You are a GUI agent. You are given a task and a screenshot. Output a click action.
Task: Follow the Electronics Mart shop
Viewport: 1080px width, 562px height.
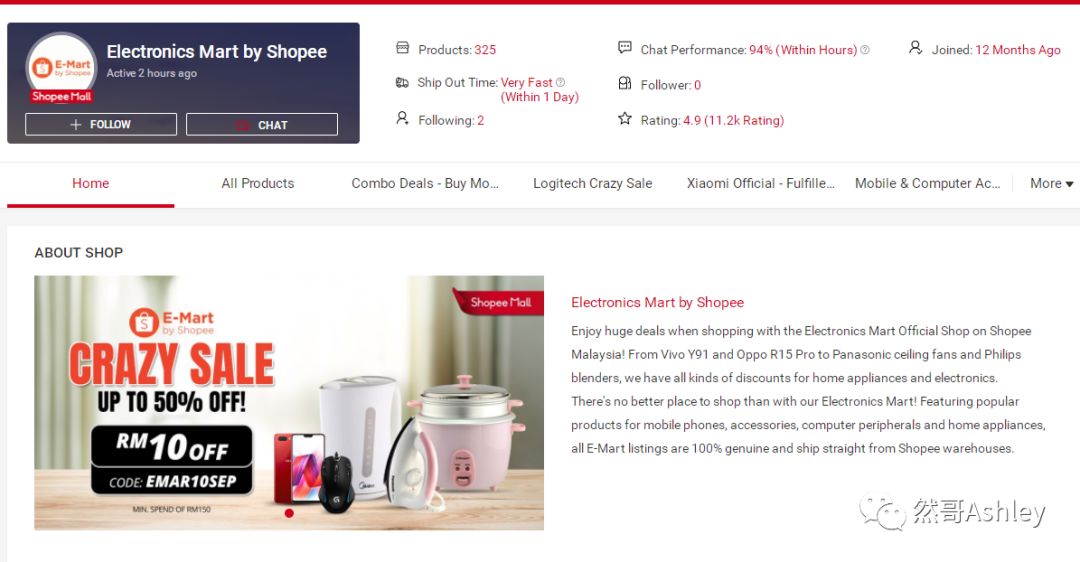point(101,125)
